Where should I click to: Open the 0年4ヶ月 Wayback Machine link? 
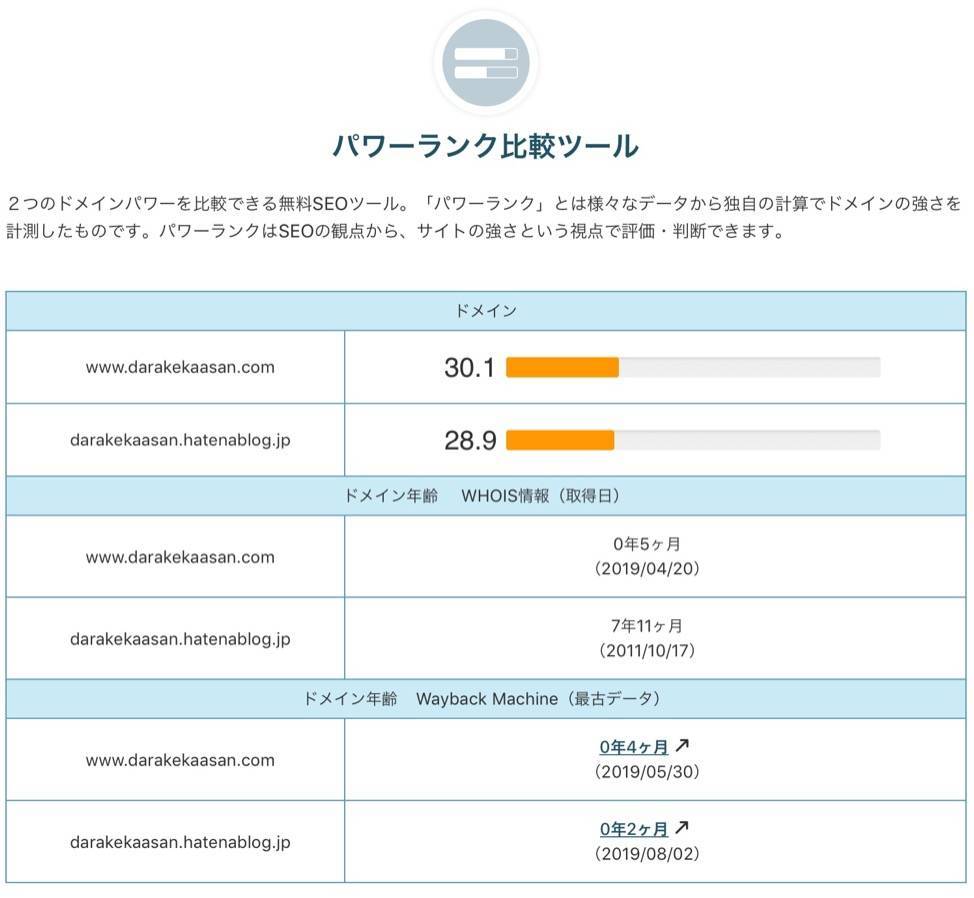634,747
